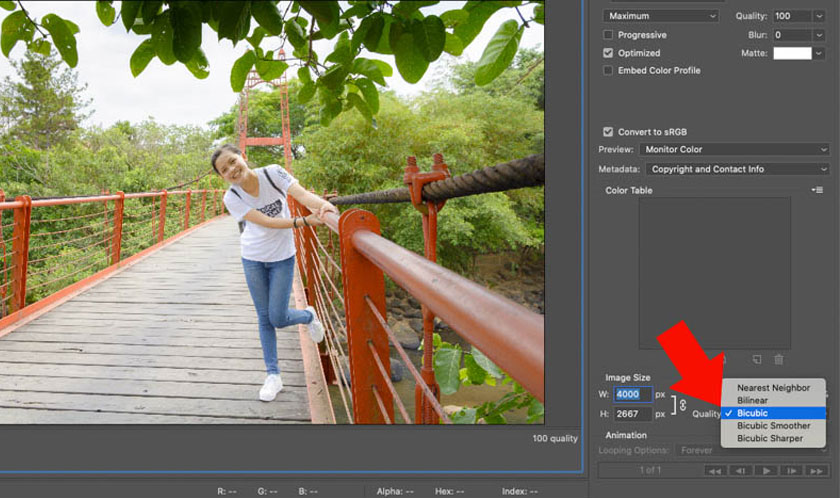Jump to last animation frame
The width and height of the screenshot is (840, 498).
point(819,470)
